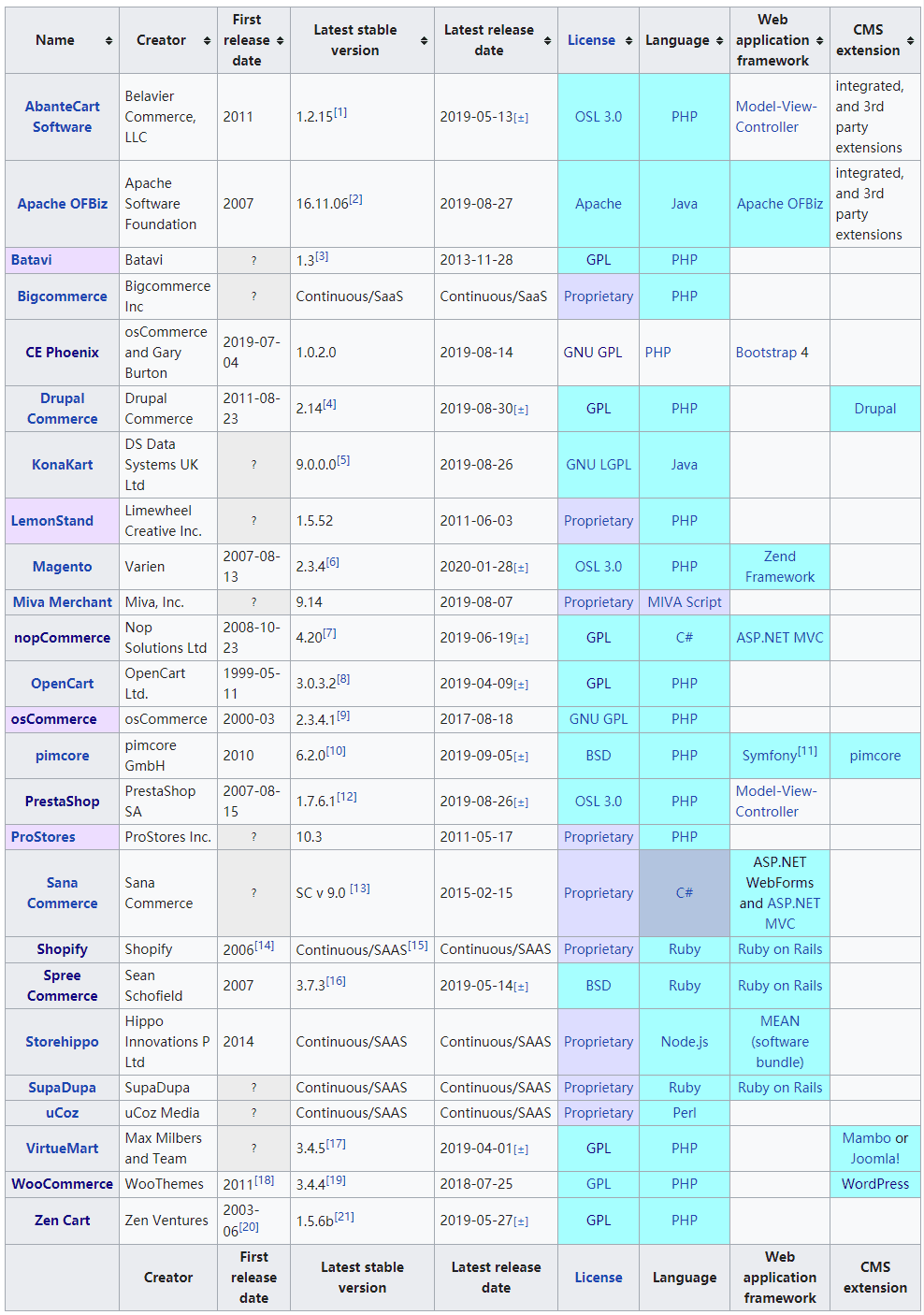924x1315 pixels.
Task: Open VirtueMart link
Action: tap(63, 1149)
